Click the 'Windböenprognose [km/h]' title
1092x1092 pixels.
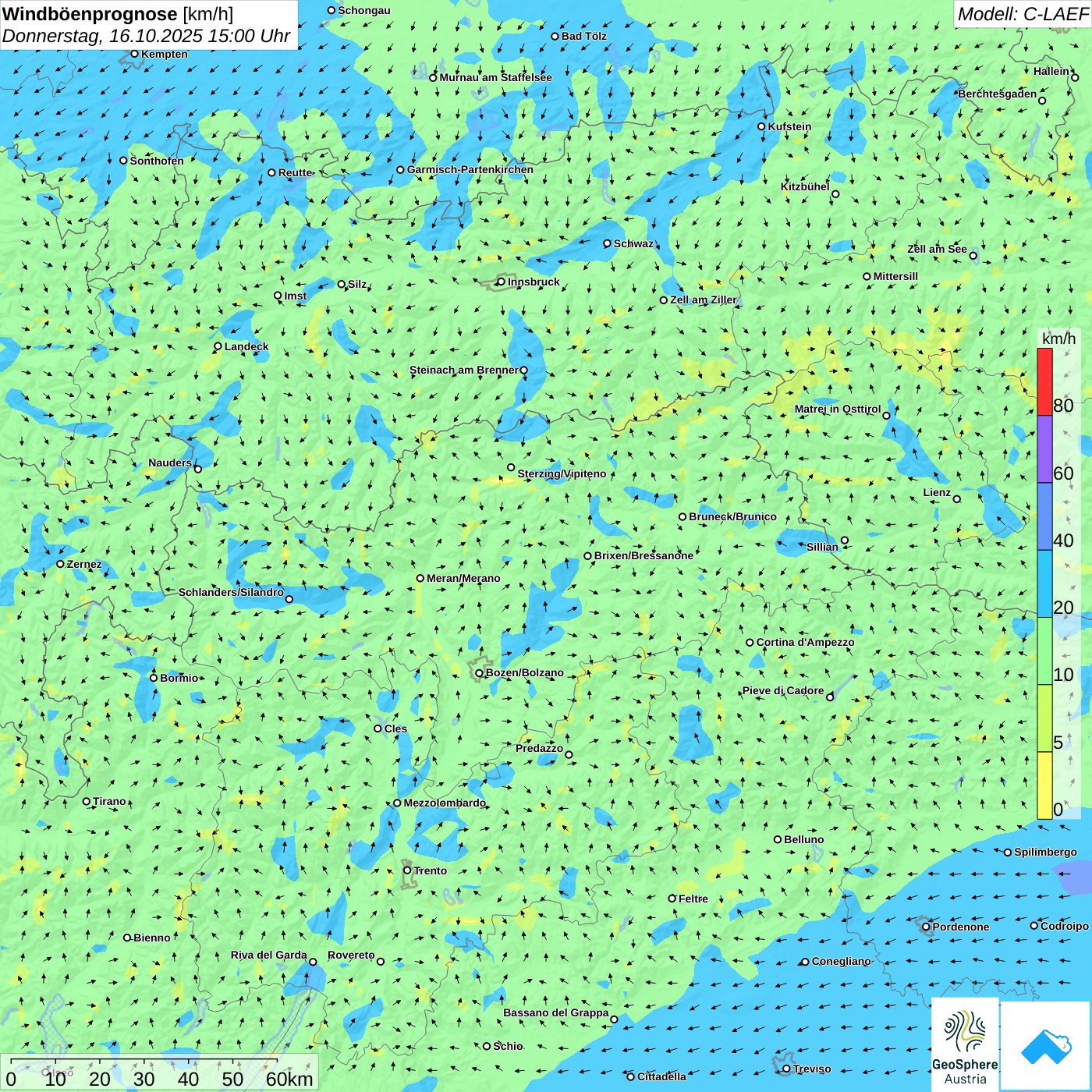click(118, 14)
